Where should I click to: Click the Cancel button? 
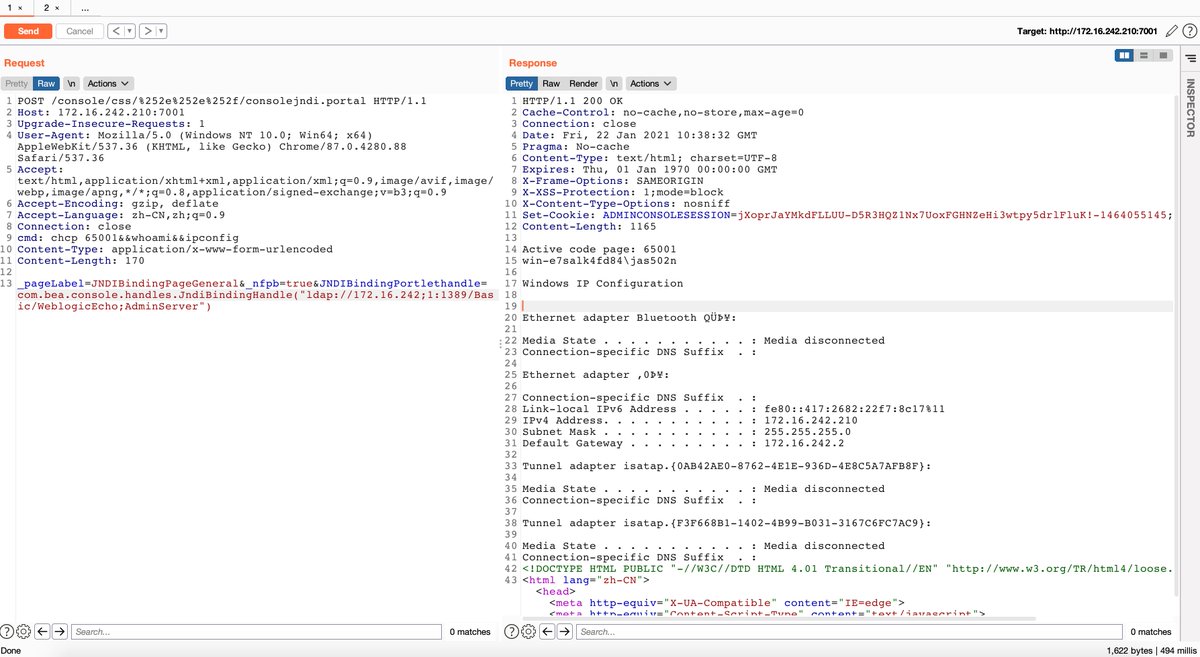pos(80,31)
